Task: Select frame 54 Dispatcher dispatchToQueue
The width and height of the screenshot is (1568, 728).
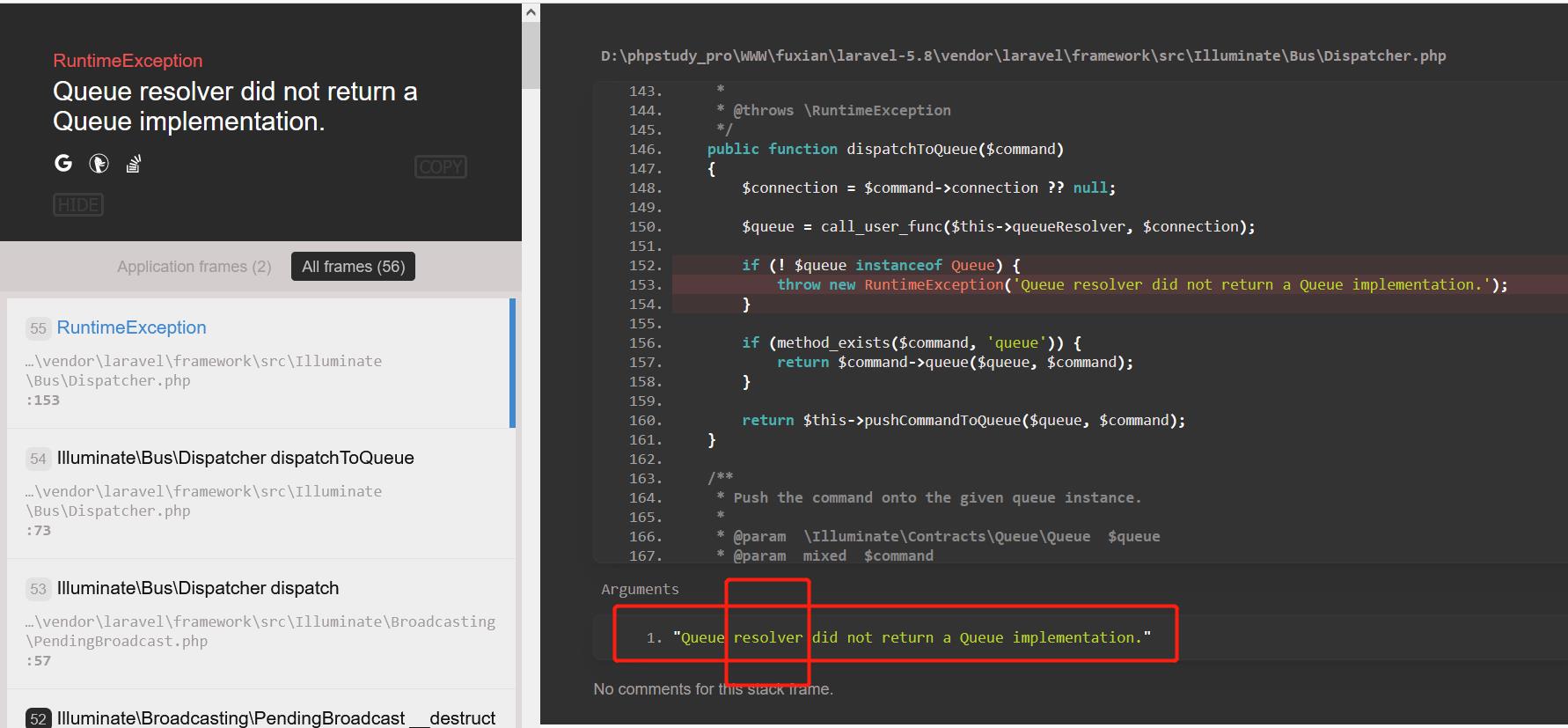Action: pyautogui.click(x=261, y=494)
